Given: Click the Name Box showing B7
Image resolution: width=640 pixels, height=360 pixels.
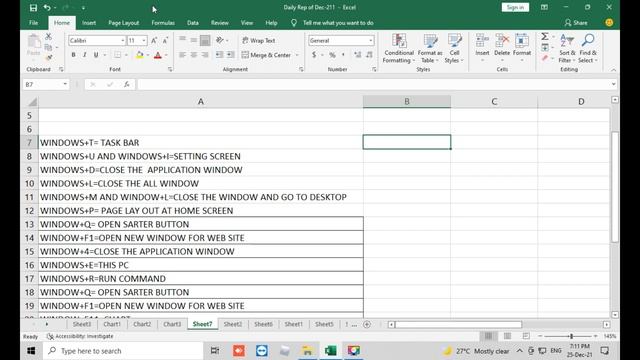Looking at the screenshot, I should (x=46, y=84).
